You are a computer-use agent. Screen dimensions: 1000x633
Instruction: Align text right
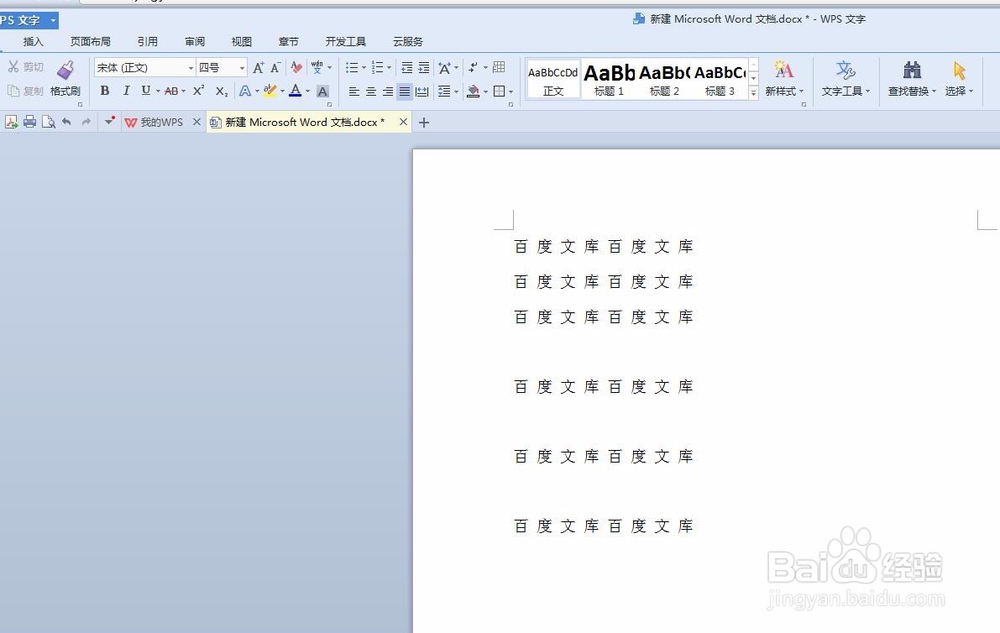click(x=388, y=92)
